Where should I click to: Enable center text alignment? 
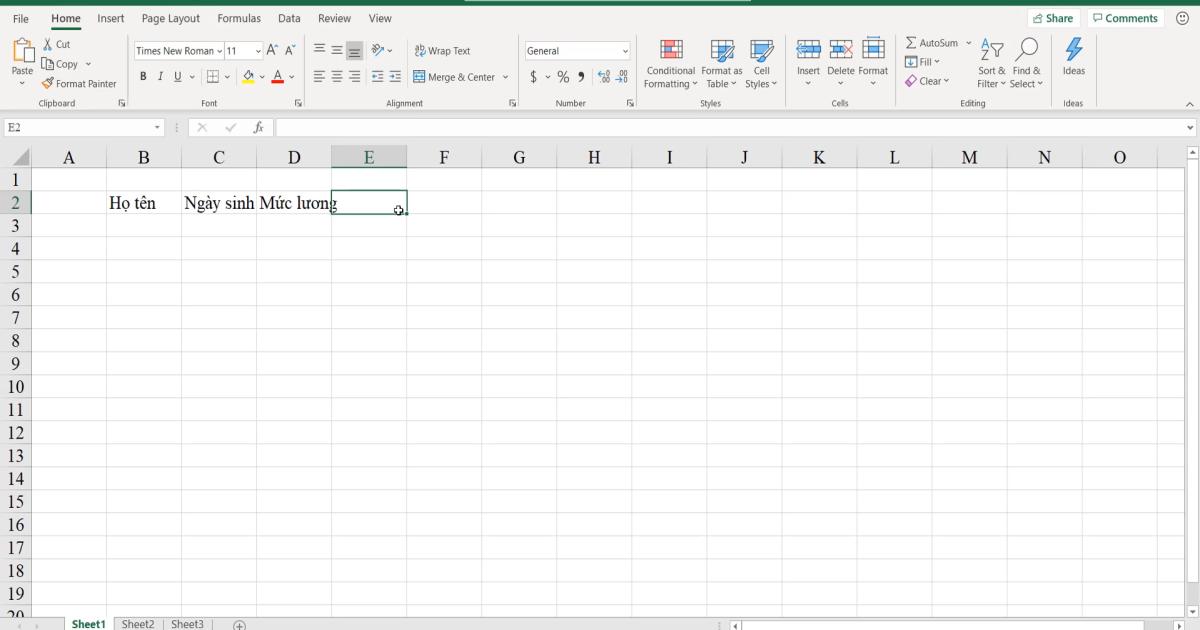[335, 76]
